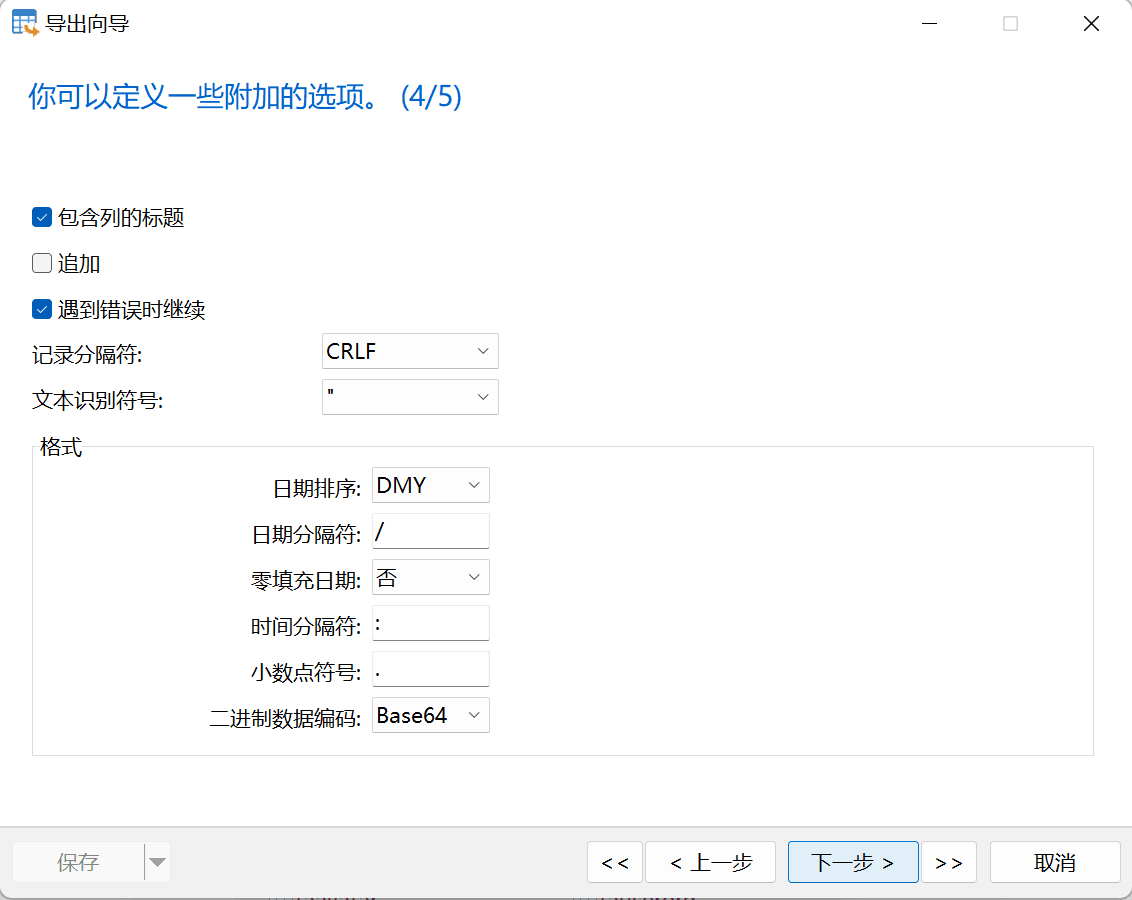Minimize the export wizard window
The image size is (1132, 900).
pyautogui.click(x=929, y=23)
